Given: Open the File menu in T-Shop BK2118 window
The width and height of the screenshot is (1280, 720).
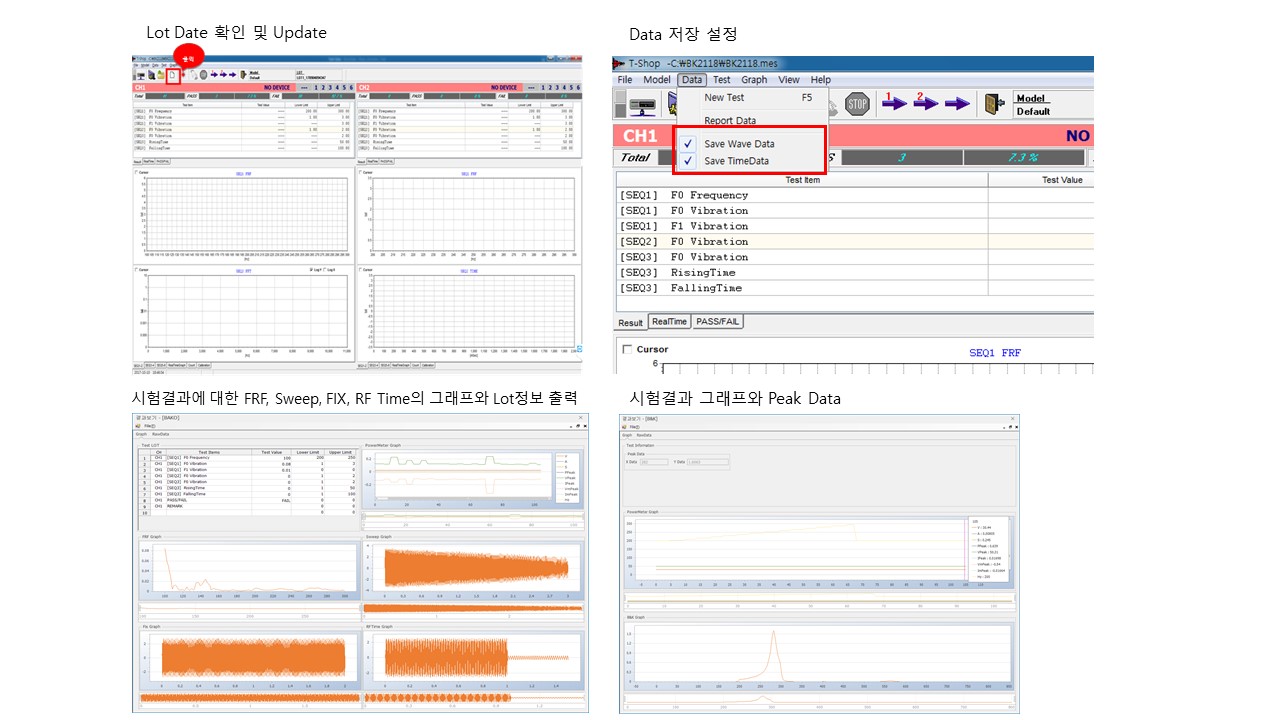Looking at the screenshot, I should click(625, 80).
